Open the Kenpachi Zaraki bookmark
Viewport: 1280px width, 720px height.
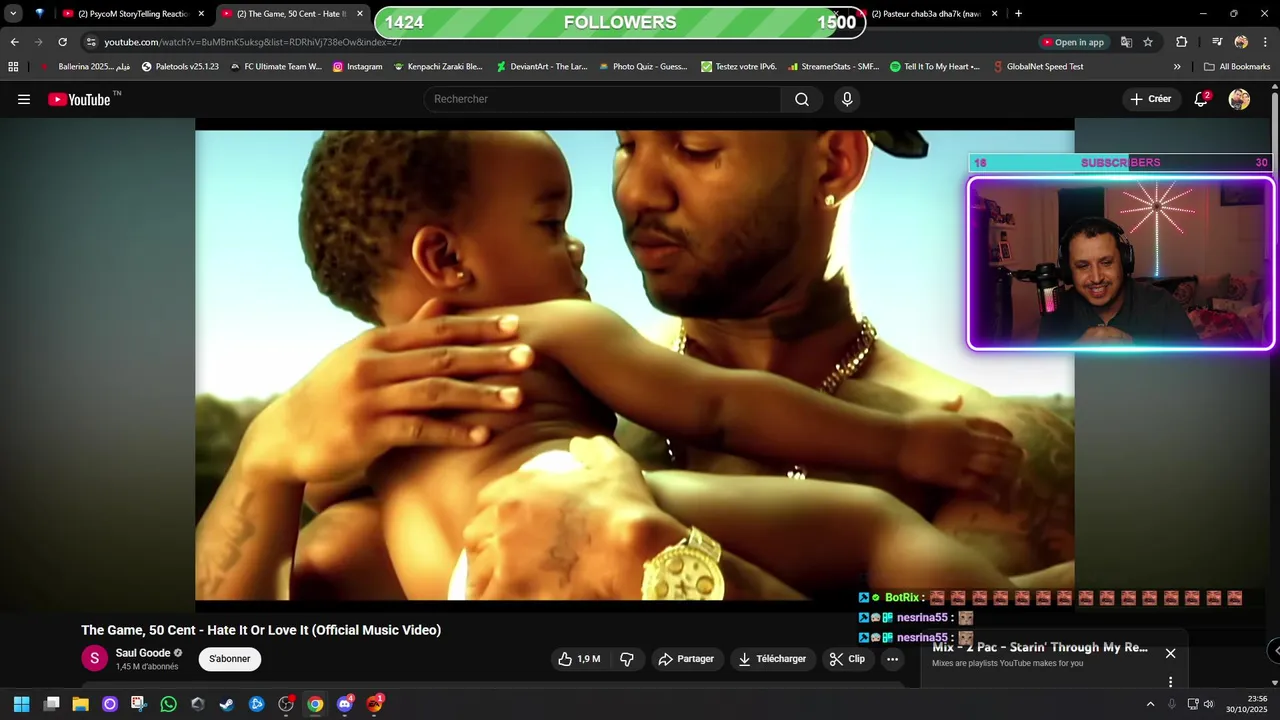438,67
